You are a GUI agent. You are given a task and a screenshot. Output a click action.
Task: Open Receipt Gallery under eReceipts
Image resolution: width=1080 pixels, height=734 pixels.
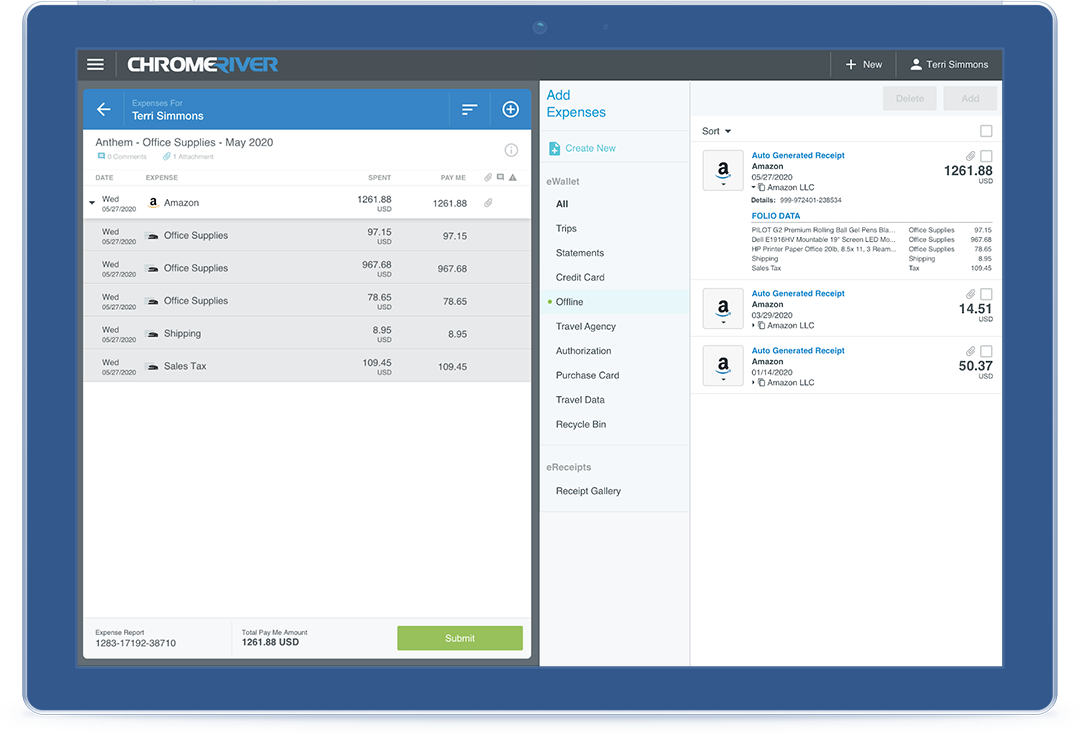(x=588, y=491)
